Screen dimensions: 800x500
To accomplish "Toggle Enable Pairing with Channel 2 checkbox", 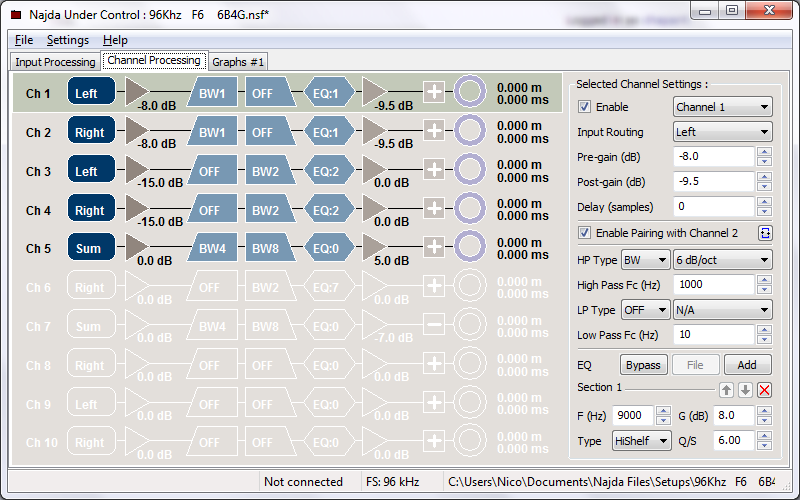I will tap(584, 233).
